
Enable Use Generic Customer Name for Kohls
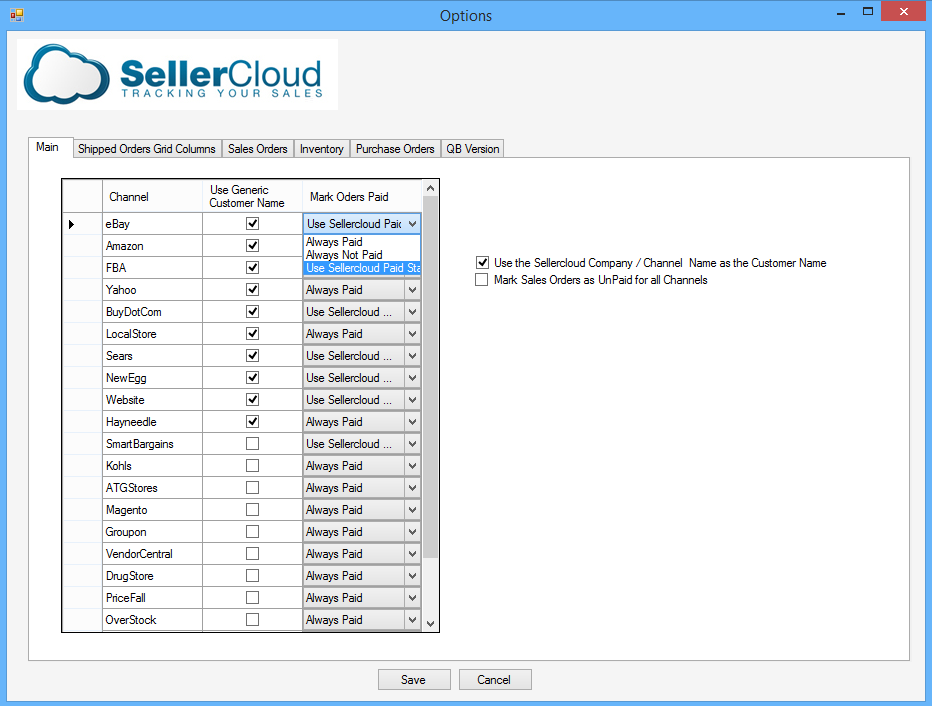[253, 465]
